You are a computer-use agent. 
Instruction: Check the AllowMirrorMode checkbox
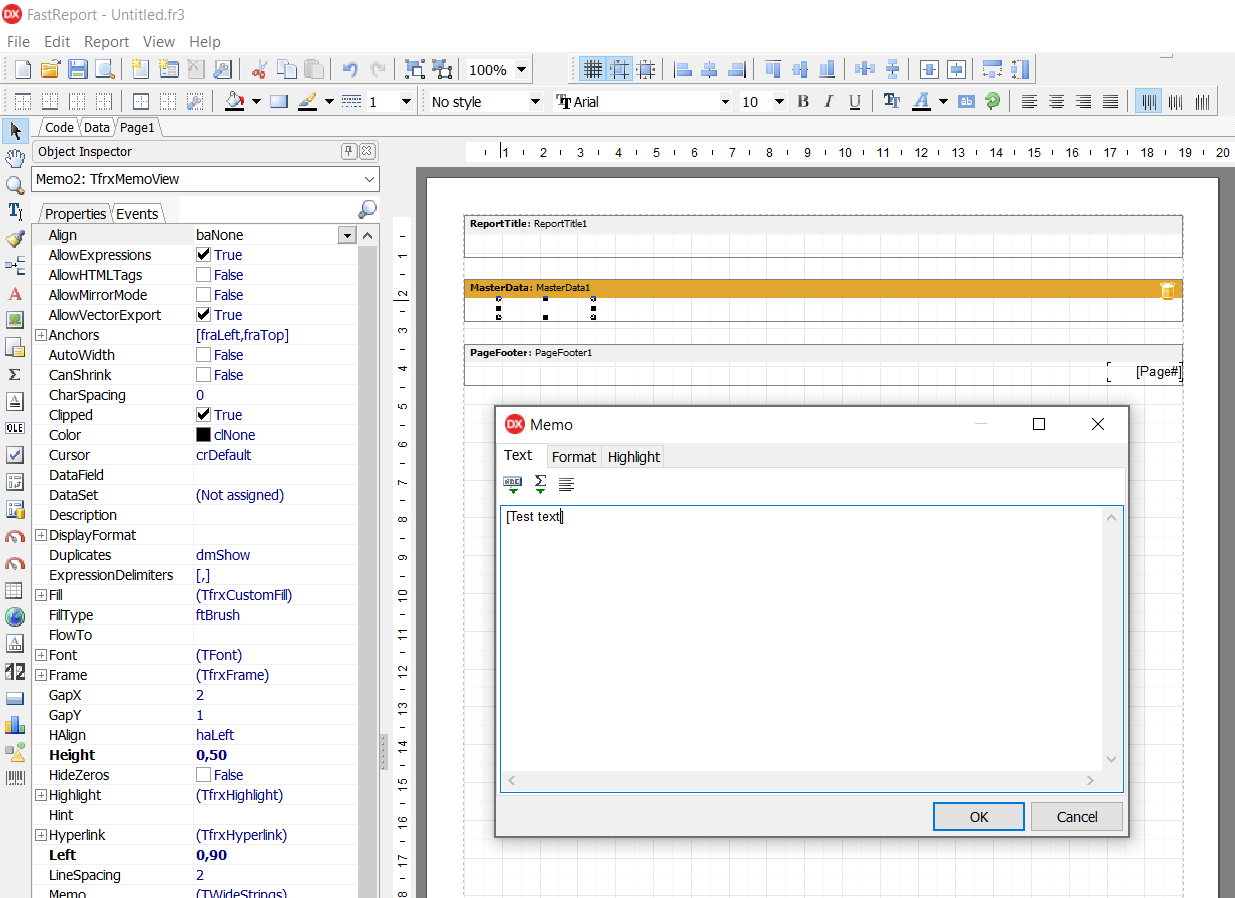(x=203, y=295)
